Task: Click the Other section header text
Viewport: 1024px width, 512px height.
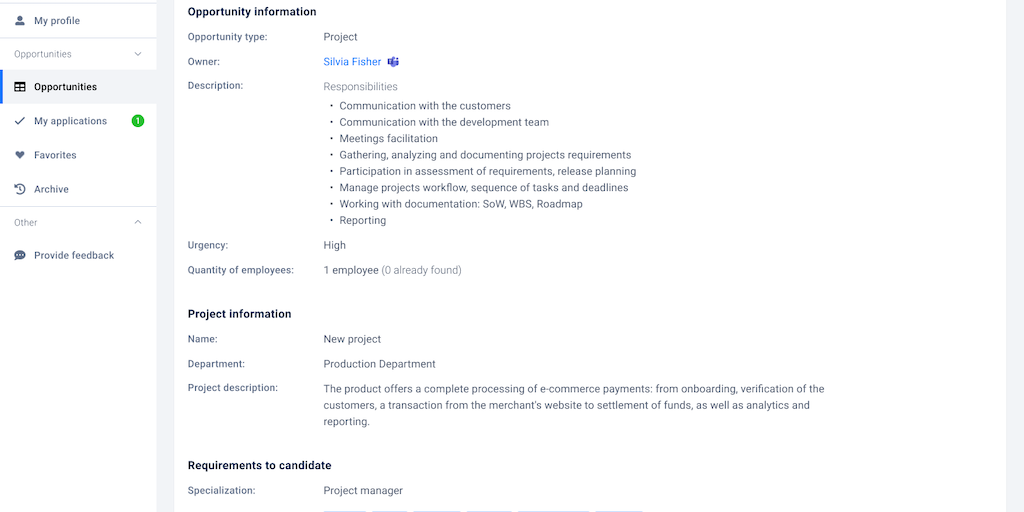Action: point(26,222)
